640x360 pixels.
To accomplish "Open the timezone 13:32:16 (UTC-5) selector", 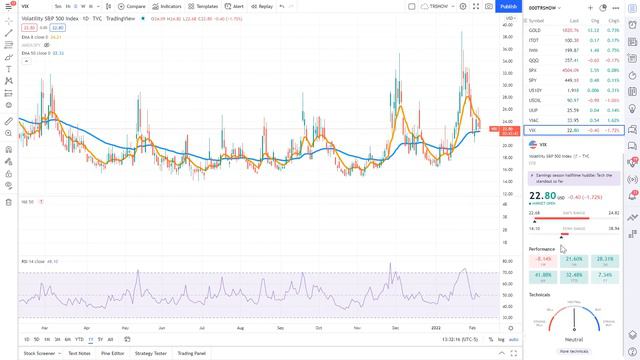I will pos(460,340).
